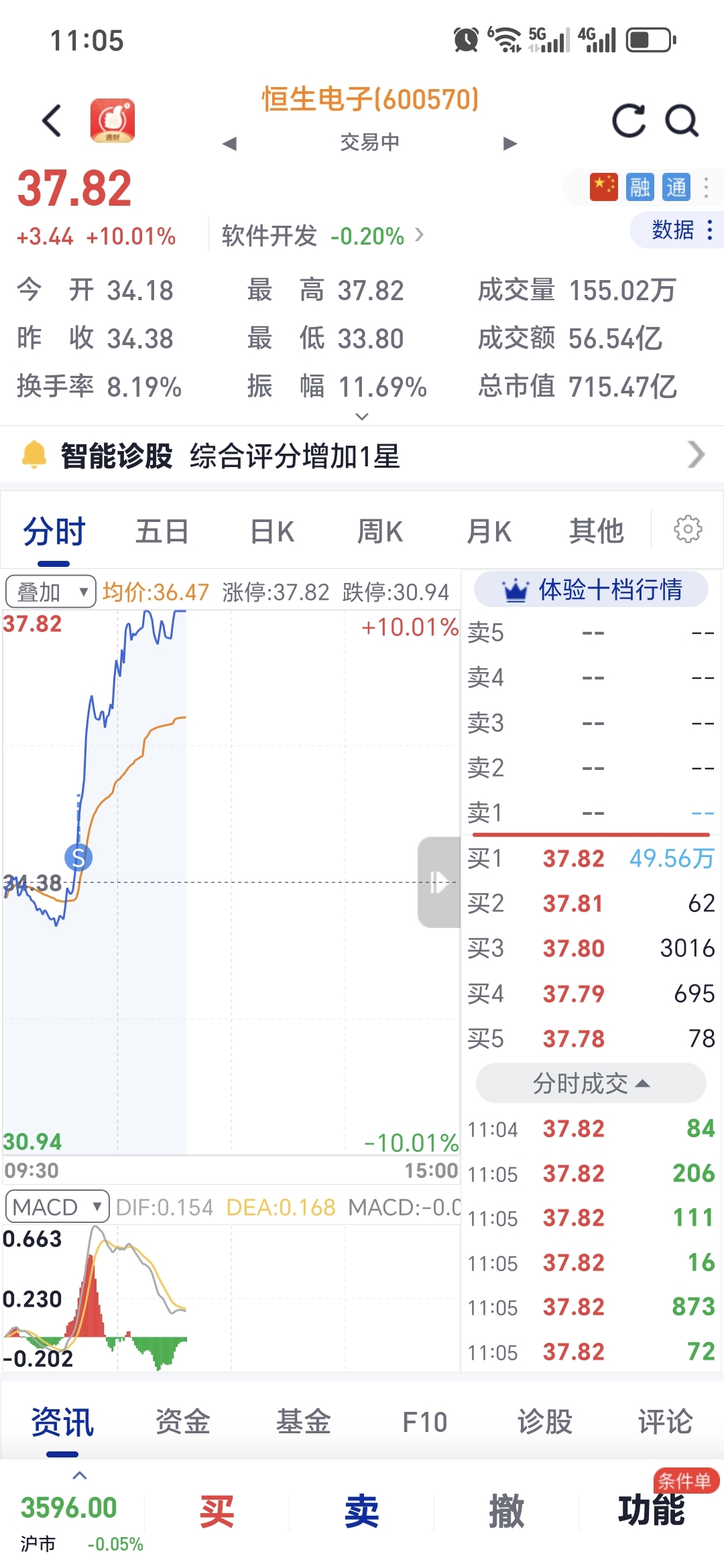
Task: Tap trade row with volume 873
Action: coord(591,1307)
